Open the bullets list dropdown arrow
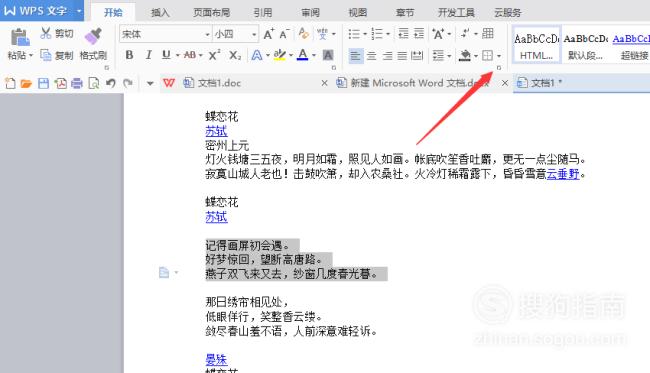 [x=365, y=34]
